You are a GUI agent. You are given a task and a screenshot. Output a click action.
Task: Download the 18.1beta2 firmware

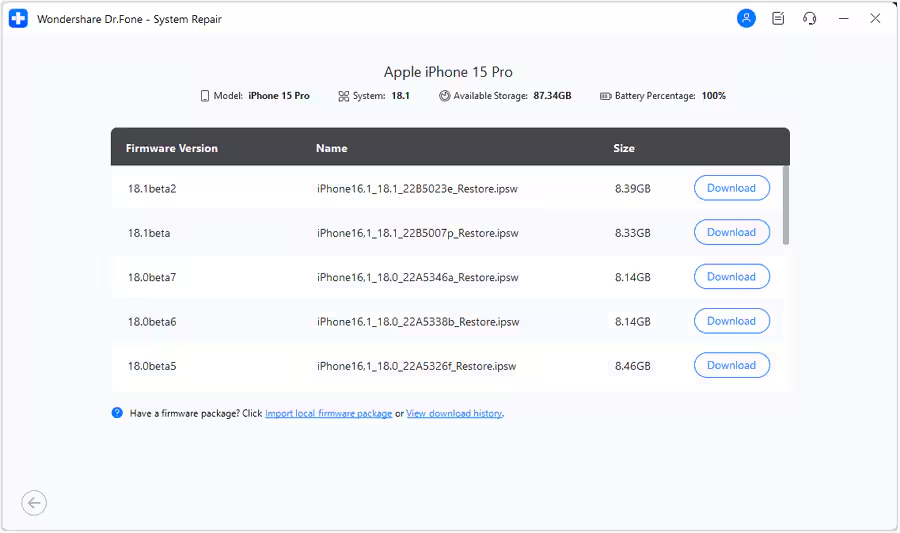[x=731, y=188]
